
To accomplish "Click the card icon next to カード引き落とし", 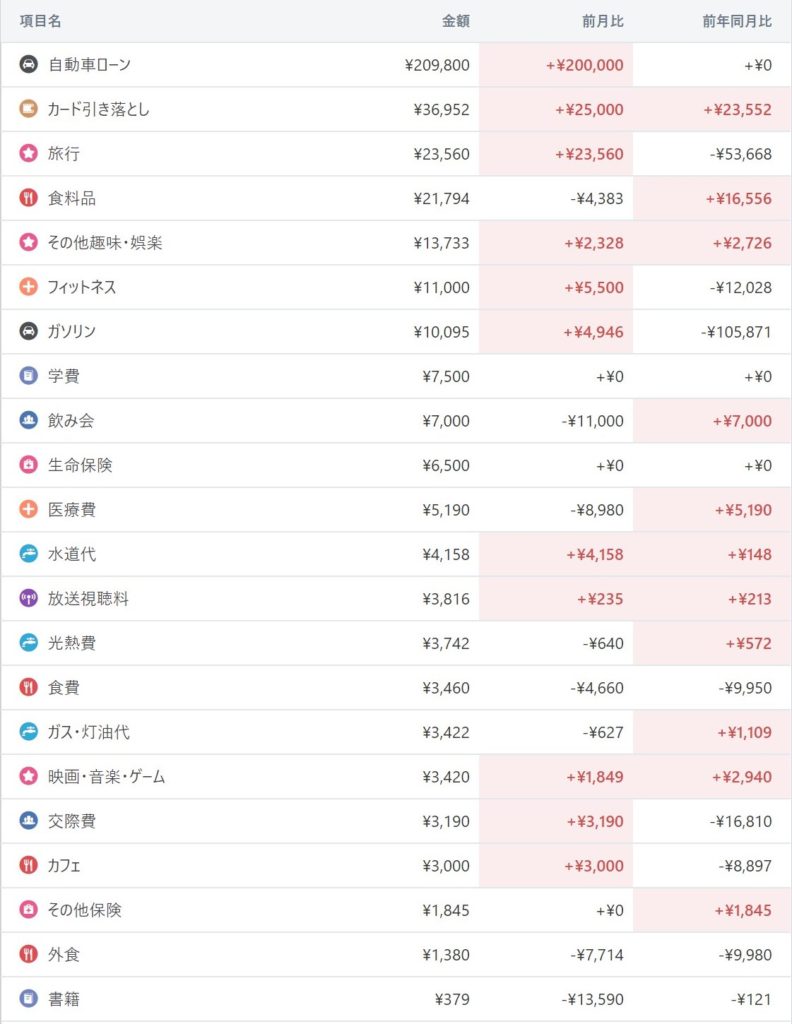I will click(x=28, y=109).
